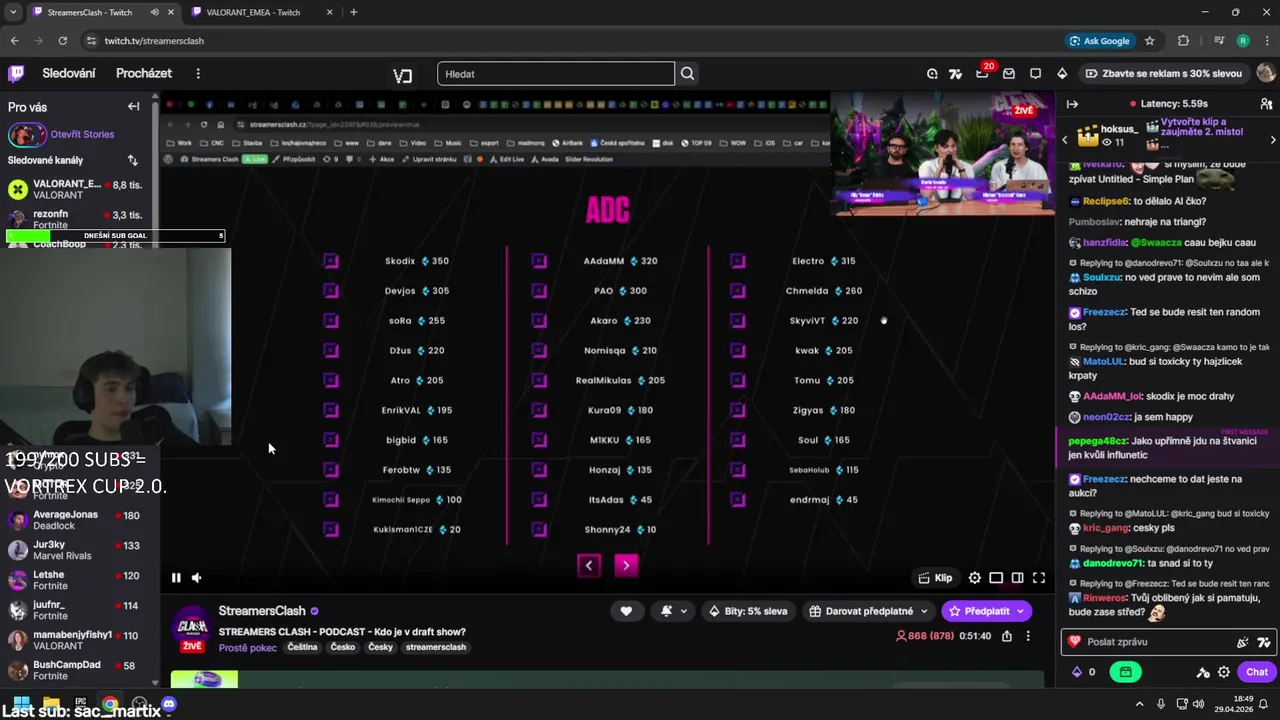Open the chat community users list icon
Screen dimensions: 1280x720
point(1266,104)
